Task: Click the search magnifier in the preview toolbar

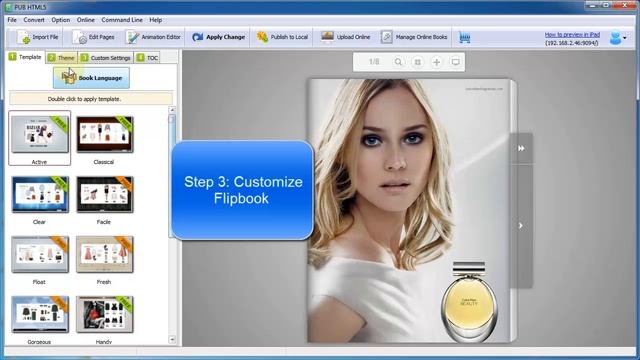Action: (x=398, y=62)
